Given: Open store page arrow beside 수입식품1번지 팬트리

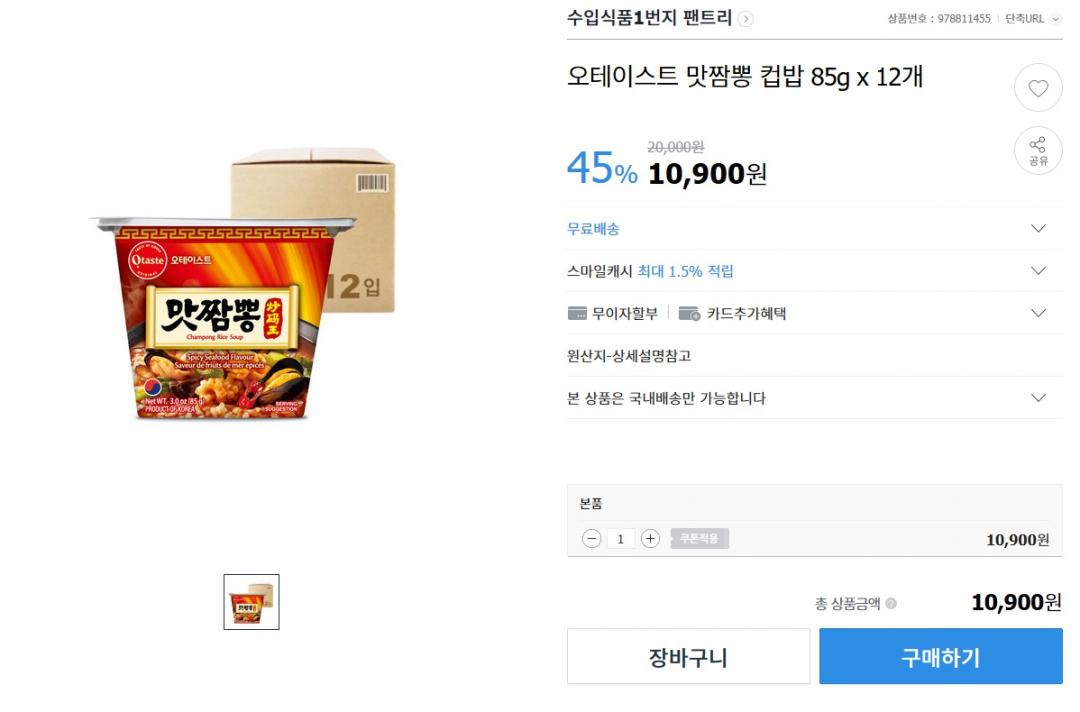Looking at the screenshot, I should [746, 18].
